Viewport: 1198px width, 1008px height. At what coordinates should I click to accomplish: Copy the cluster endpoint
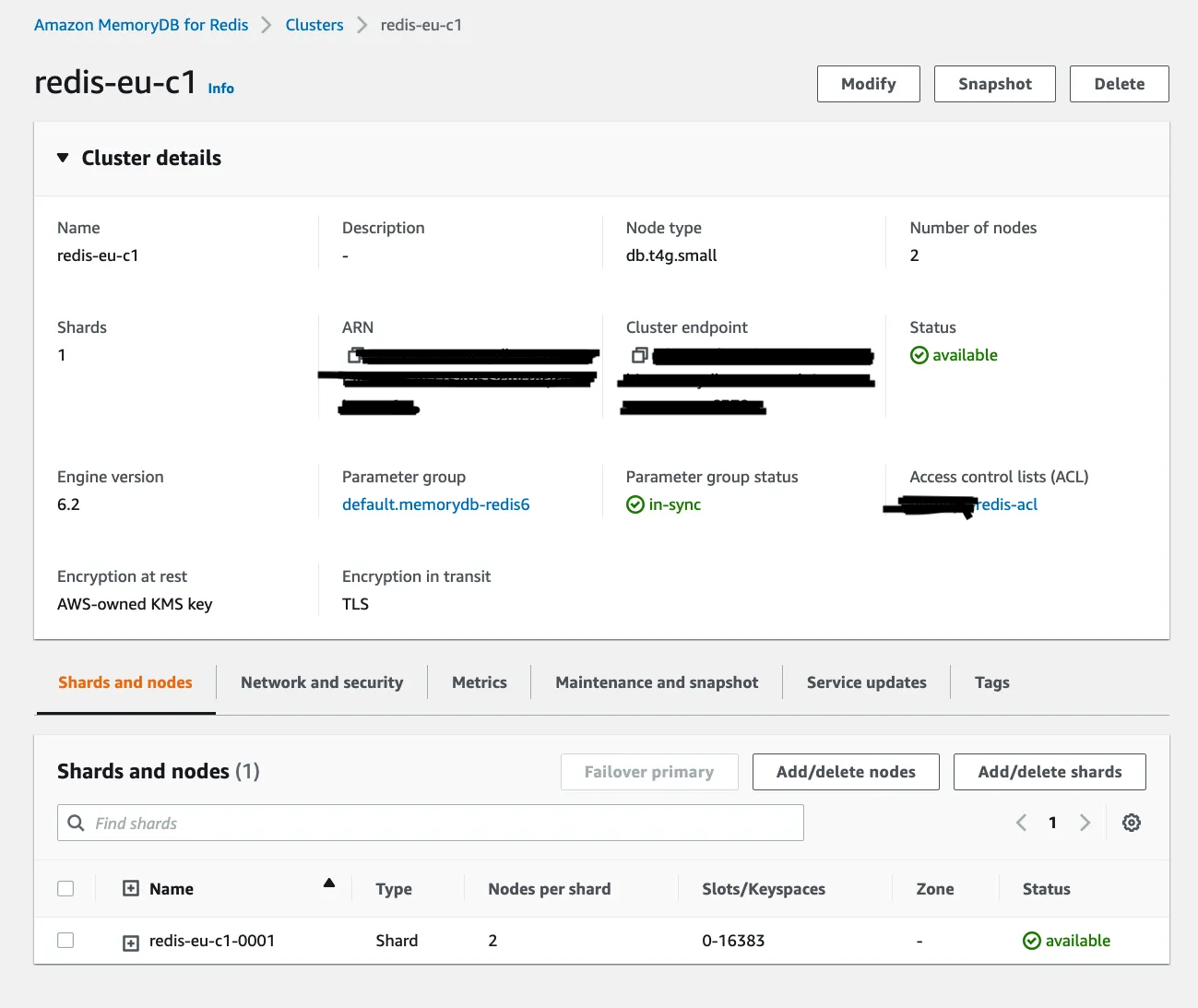[640, 355]
